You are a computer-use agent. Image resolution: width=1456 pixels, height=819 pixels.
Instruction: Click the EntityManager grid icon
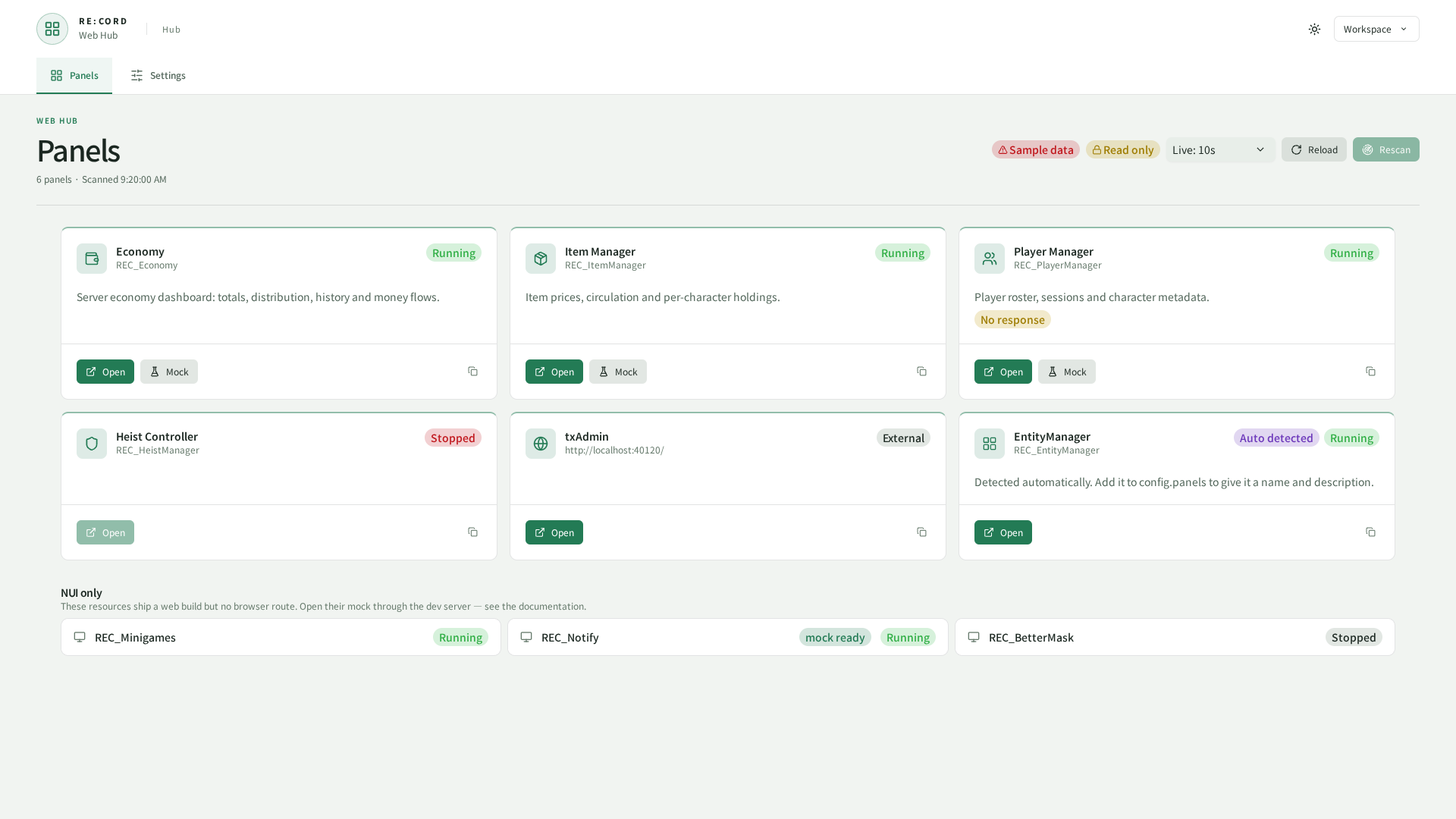[990, 444]
